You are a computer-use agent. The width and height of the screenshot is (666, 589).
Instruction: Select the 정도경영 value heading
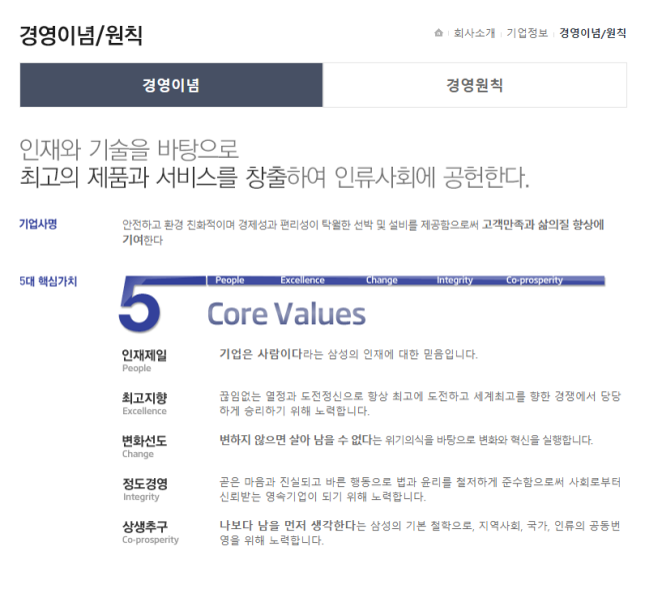pos(144,483)
